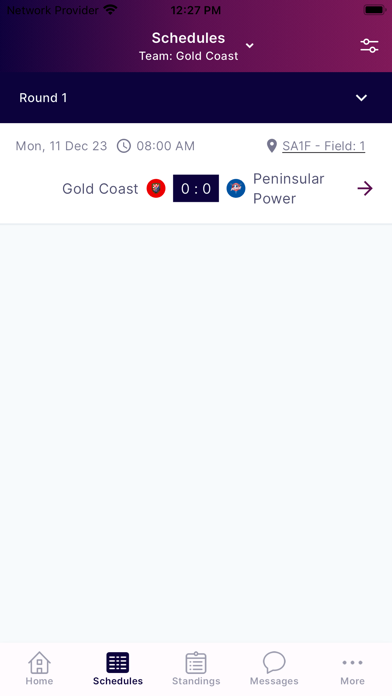Click the Gold Coast red team logo
392x696 pixels.
pos(156,188)
